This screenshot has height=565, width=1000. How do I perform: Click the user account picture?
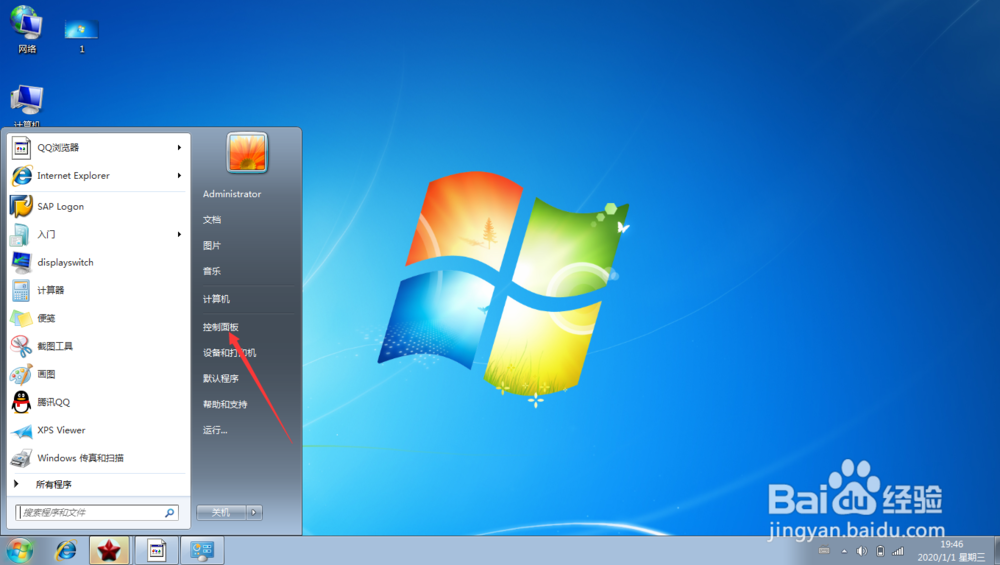(x=247, y=152)
